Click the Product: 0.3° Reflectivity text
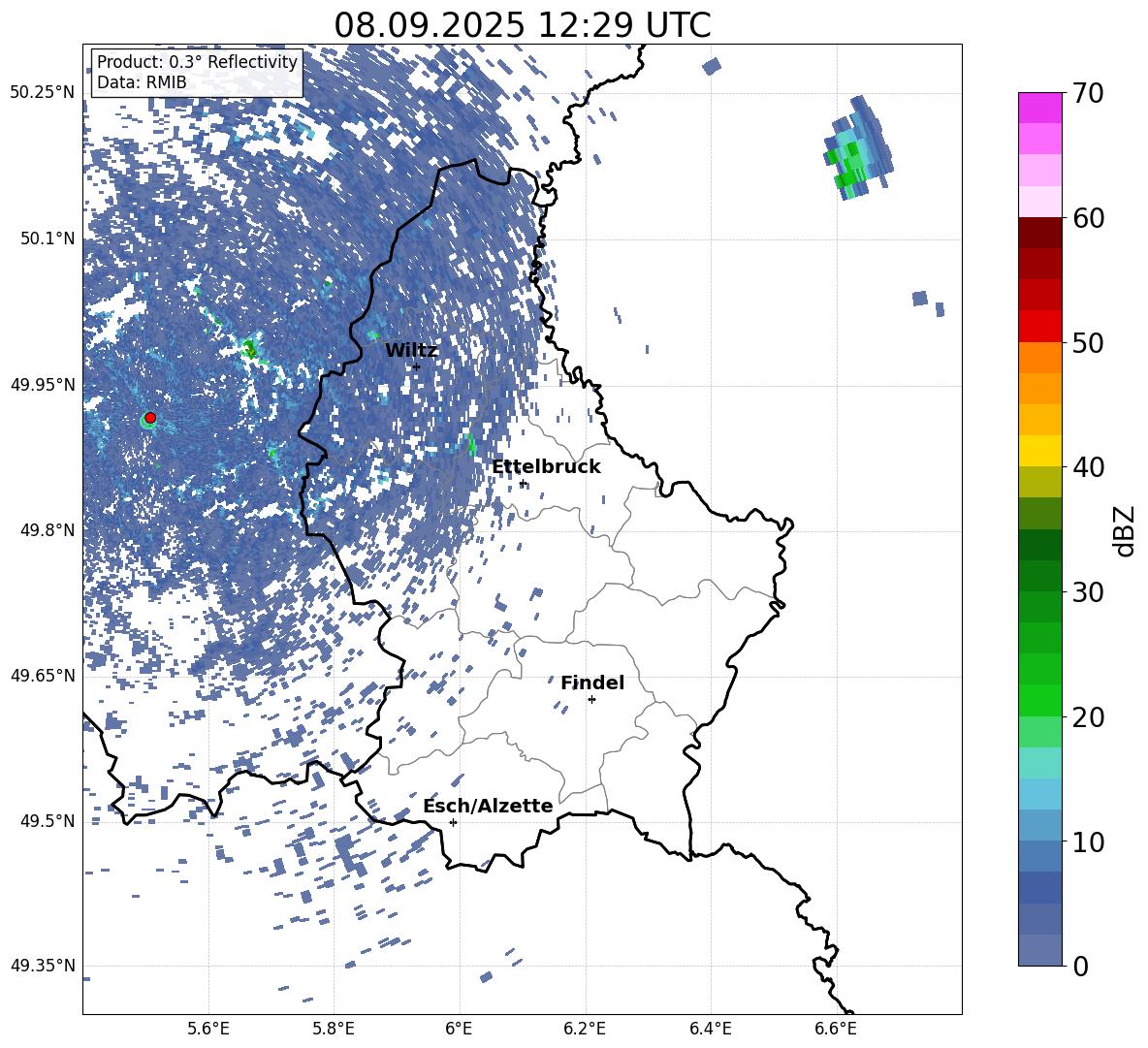 tap(197, 62)
